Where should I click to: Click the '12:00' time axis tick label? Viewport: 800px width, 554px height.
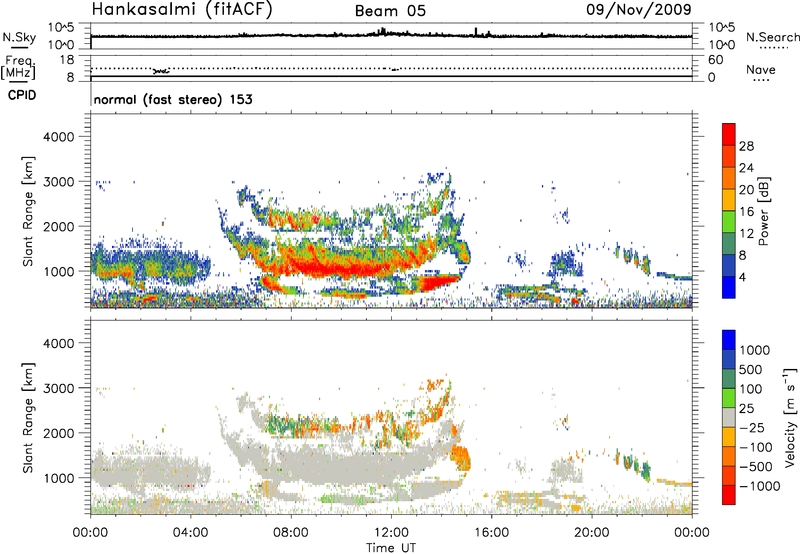[391, 533]
